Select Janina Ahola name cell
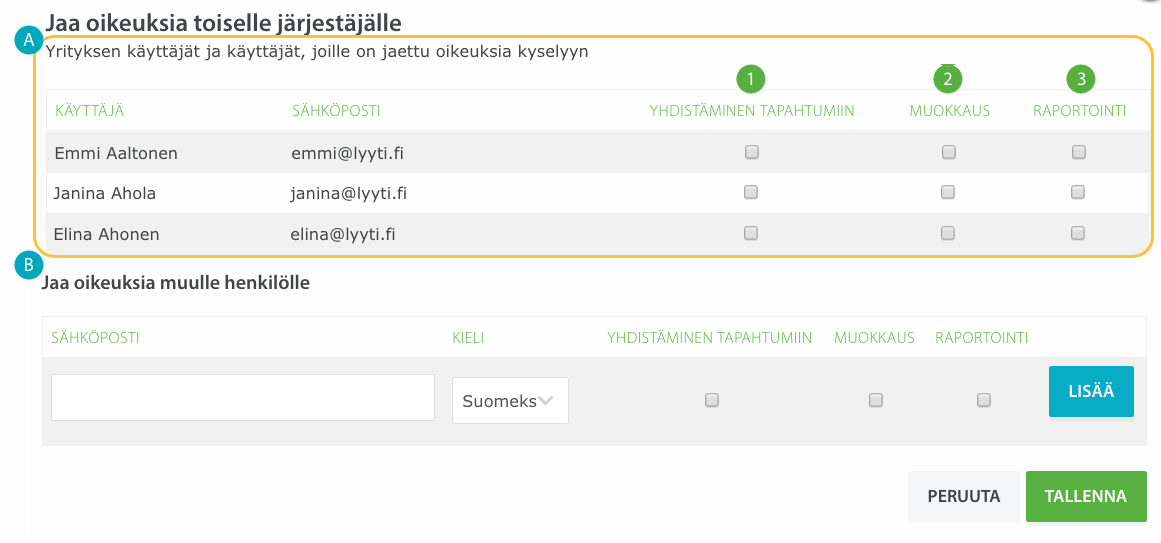Viewport: 1161px width, 543px height. pyautogui.click(x=104, y=193)
